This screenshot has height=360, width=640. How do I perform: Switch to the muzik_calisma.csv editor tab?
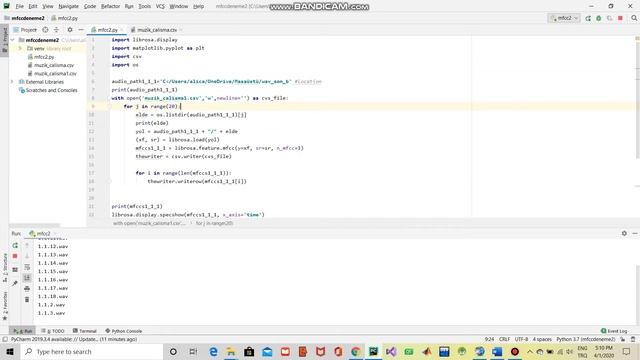point(157,30)
